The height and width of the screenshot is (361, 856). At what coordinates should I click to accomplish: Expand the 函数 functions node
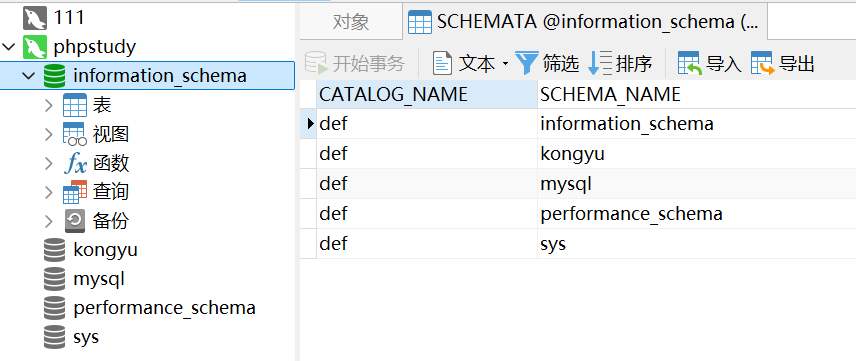coord(49,163)
